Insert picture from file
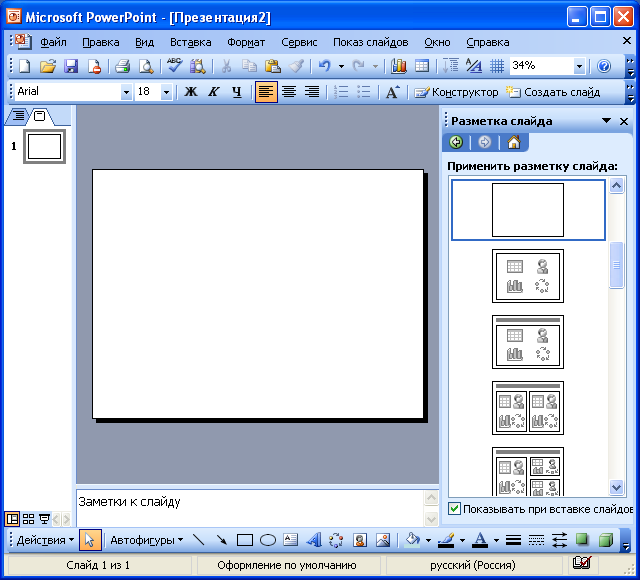This screenshot has width=640, height=580. point(383,540)
